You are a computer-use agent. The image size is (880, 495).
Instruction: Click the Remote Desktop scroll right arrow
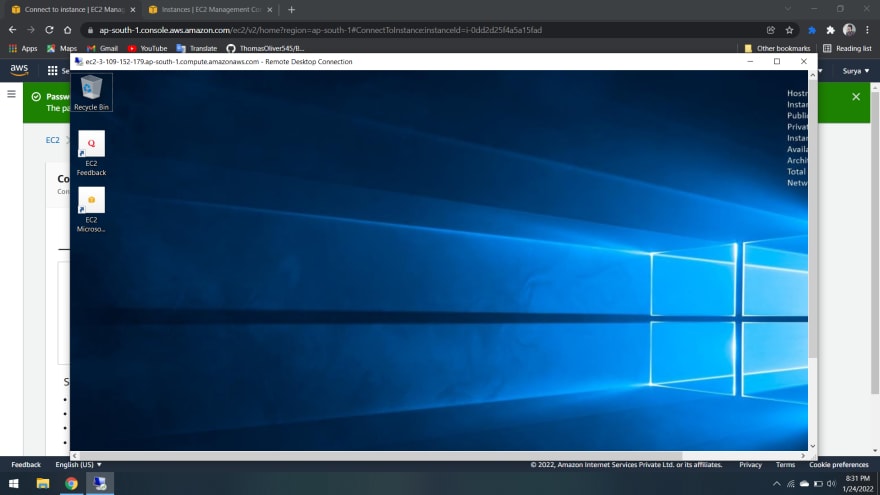(x=803, y=456)
